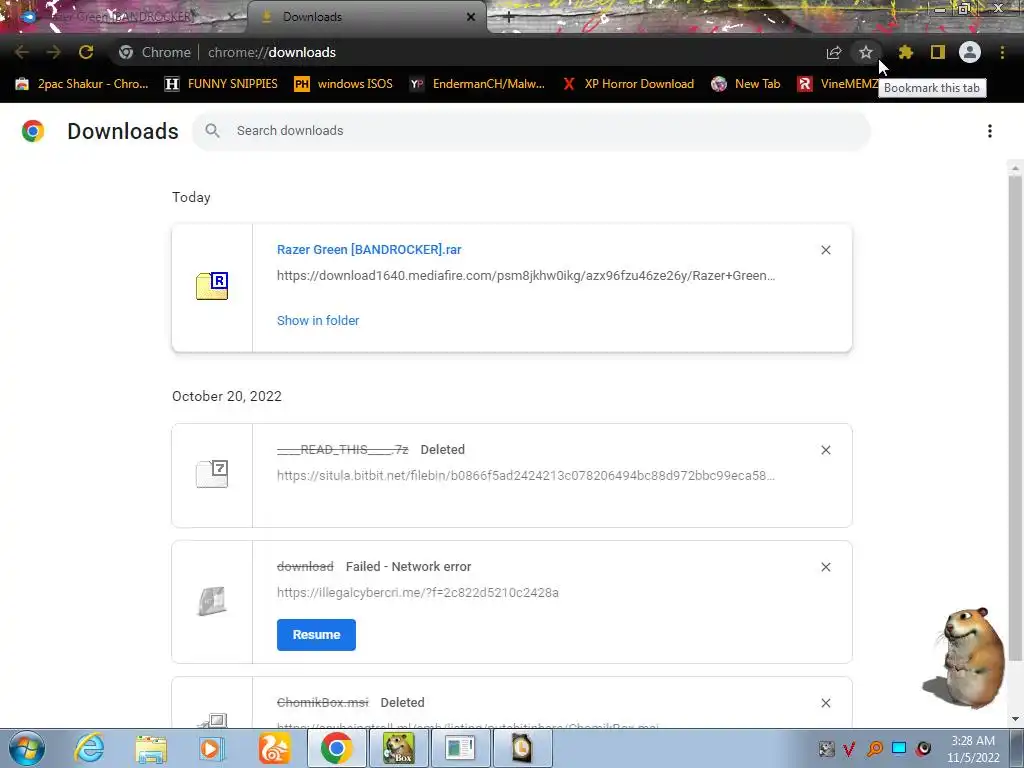Image resolution: width=1024 pixels, height=768 pixels.
Task: Open the ChomikBox taskbar app
Action: pos(398,748)
